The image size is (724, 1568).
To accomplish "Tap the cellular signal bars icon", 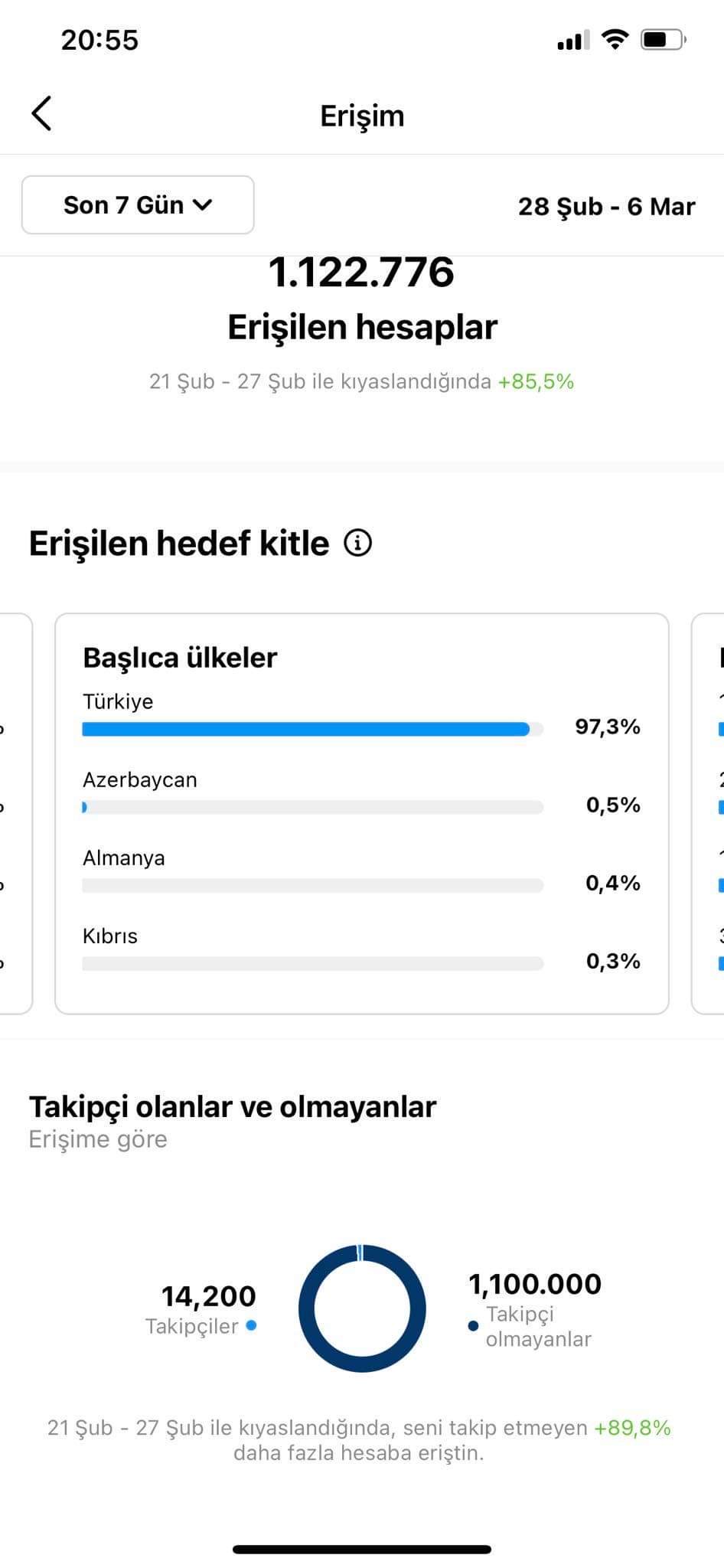I will [x=573, y=40].
